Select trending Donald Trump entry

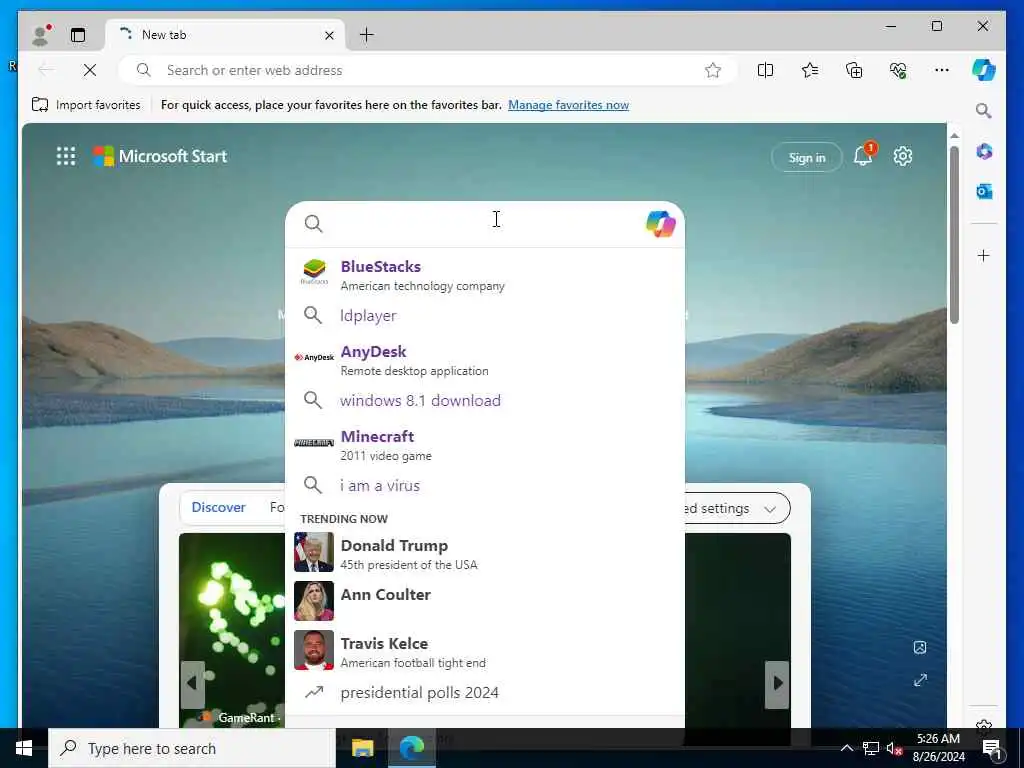click(485, 553)
